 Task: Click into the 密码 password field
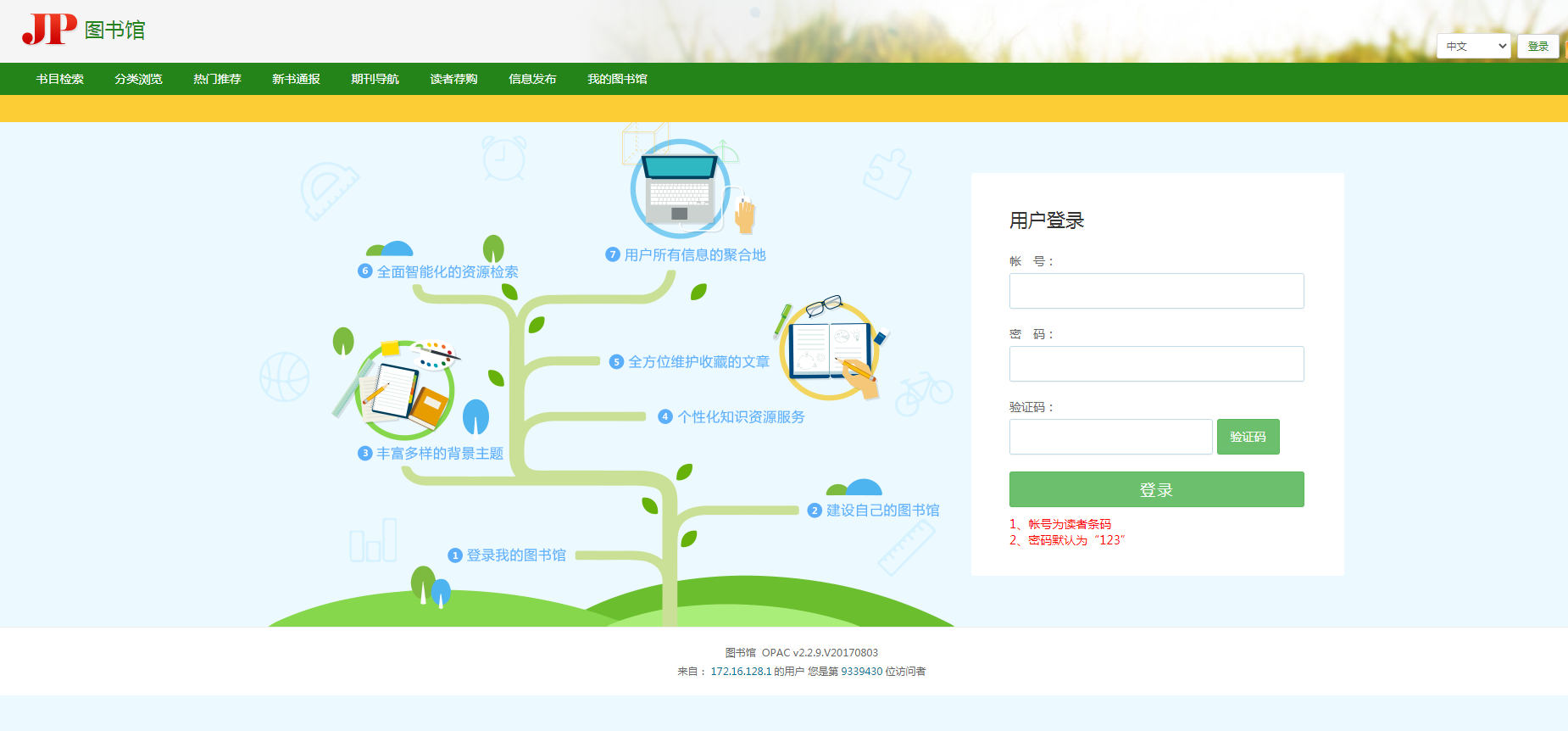tap(1156, 364)
